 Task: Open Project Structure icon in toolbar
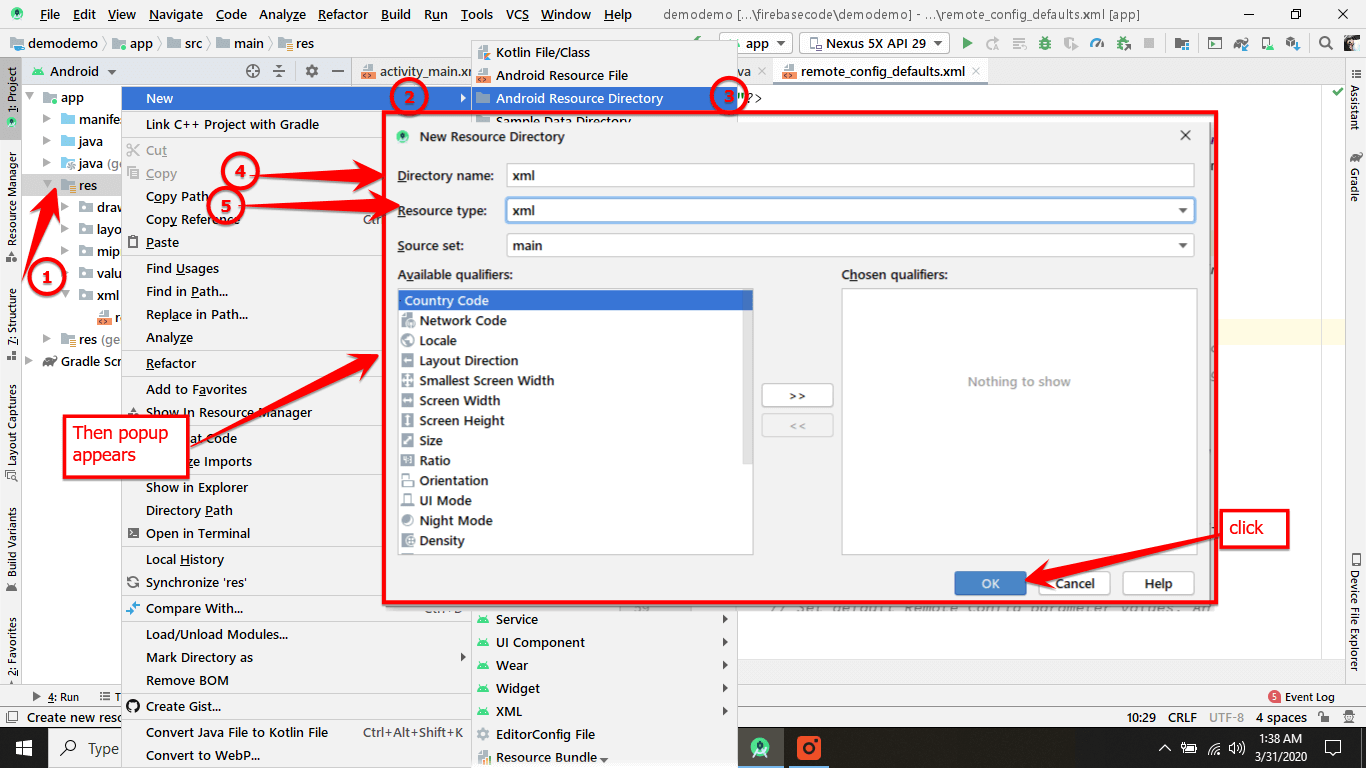[1183, 43]
